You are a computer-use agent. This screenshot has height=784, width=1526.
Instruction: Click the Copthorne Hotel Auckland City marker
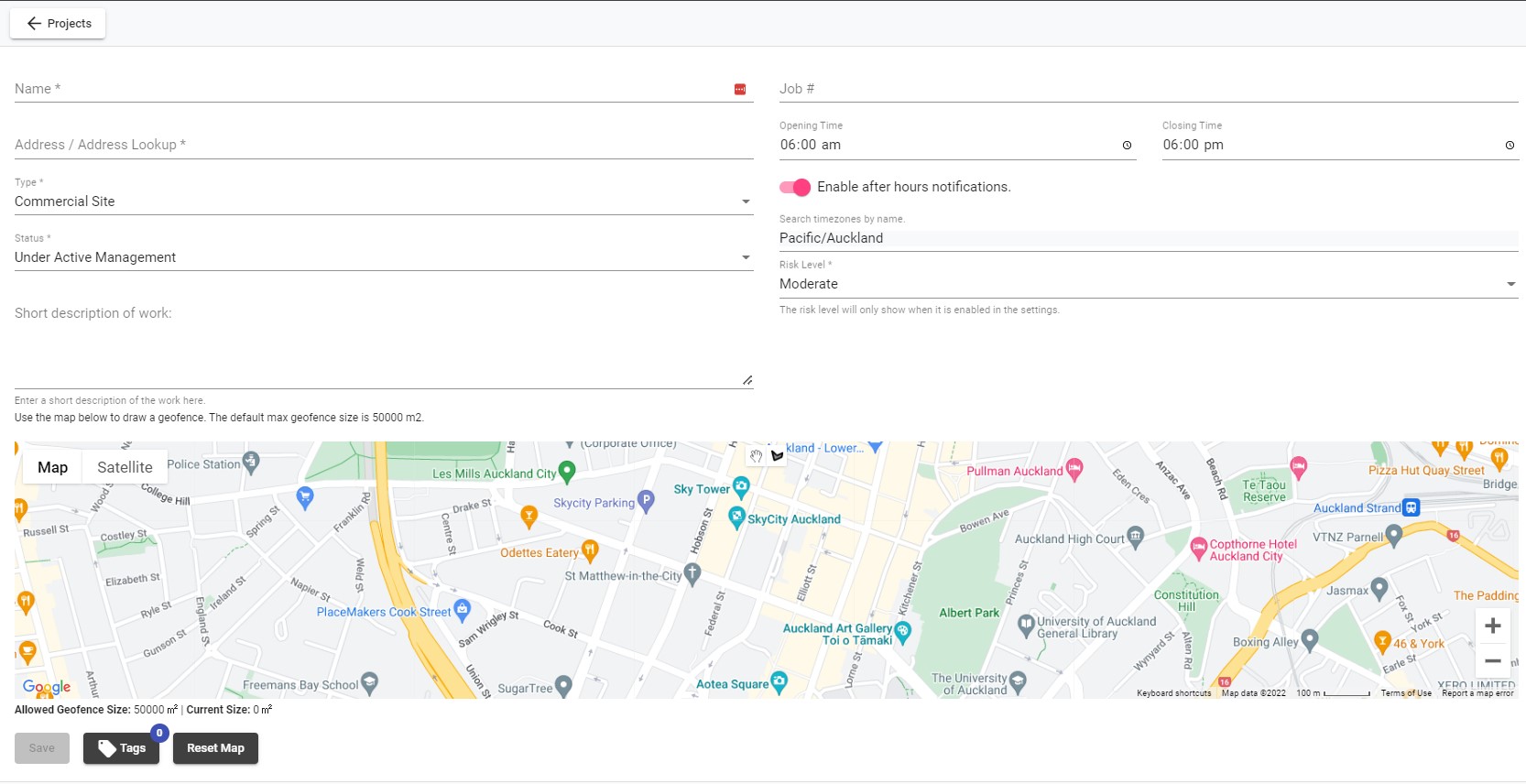click(1199, 549)
